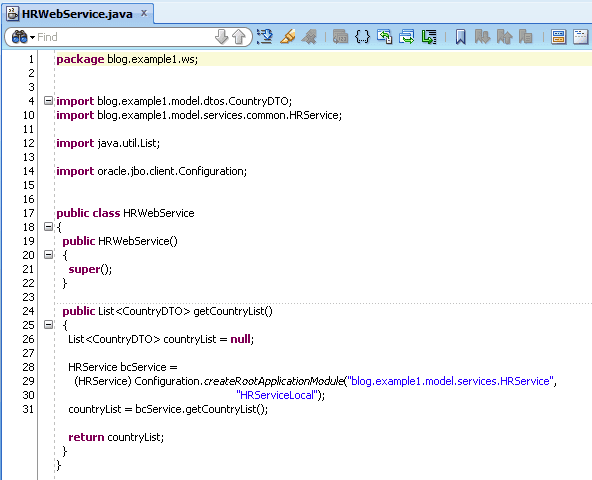Click in the Find input field

point(125,37)
